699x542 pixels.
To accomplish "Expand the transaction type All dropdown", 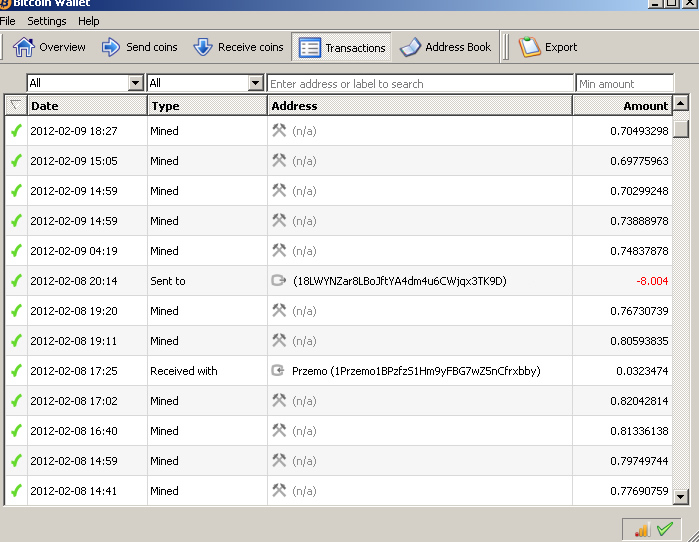I will tap(255, 83).
